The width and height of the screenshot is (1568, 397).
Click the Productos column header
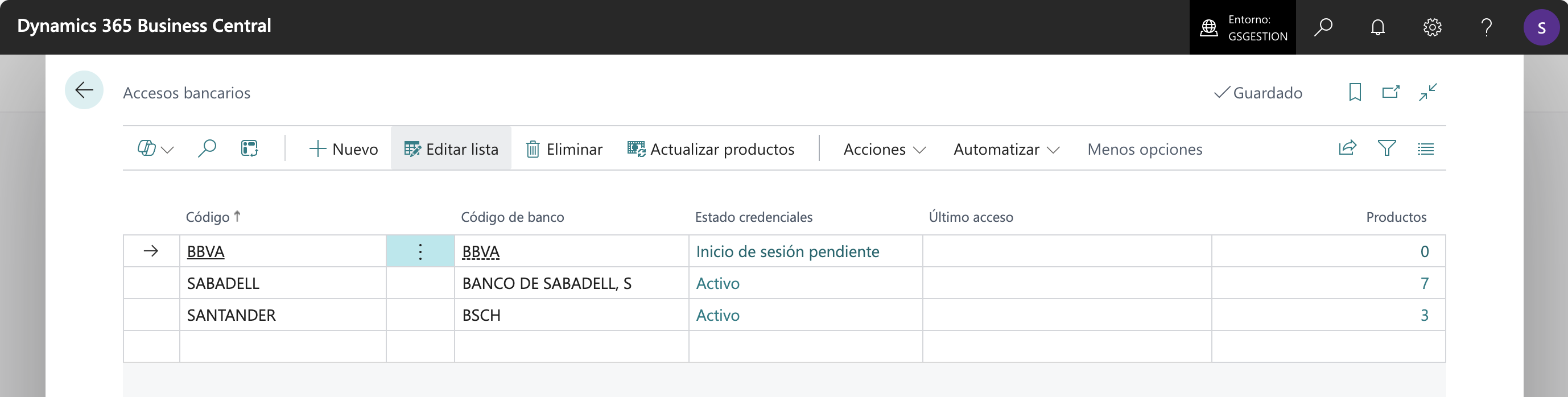(1396, 217)
